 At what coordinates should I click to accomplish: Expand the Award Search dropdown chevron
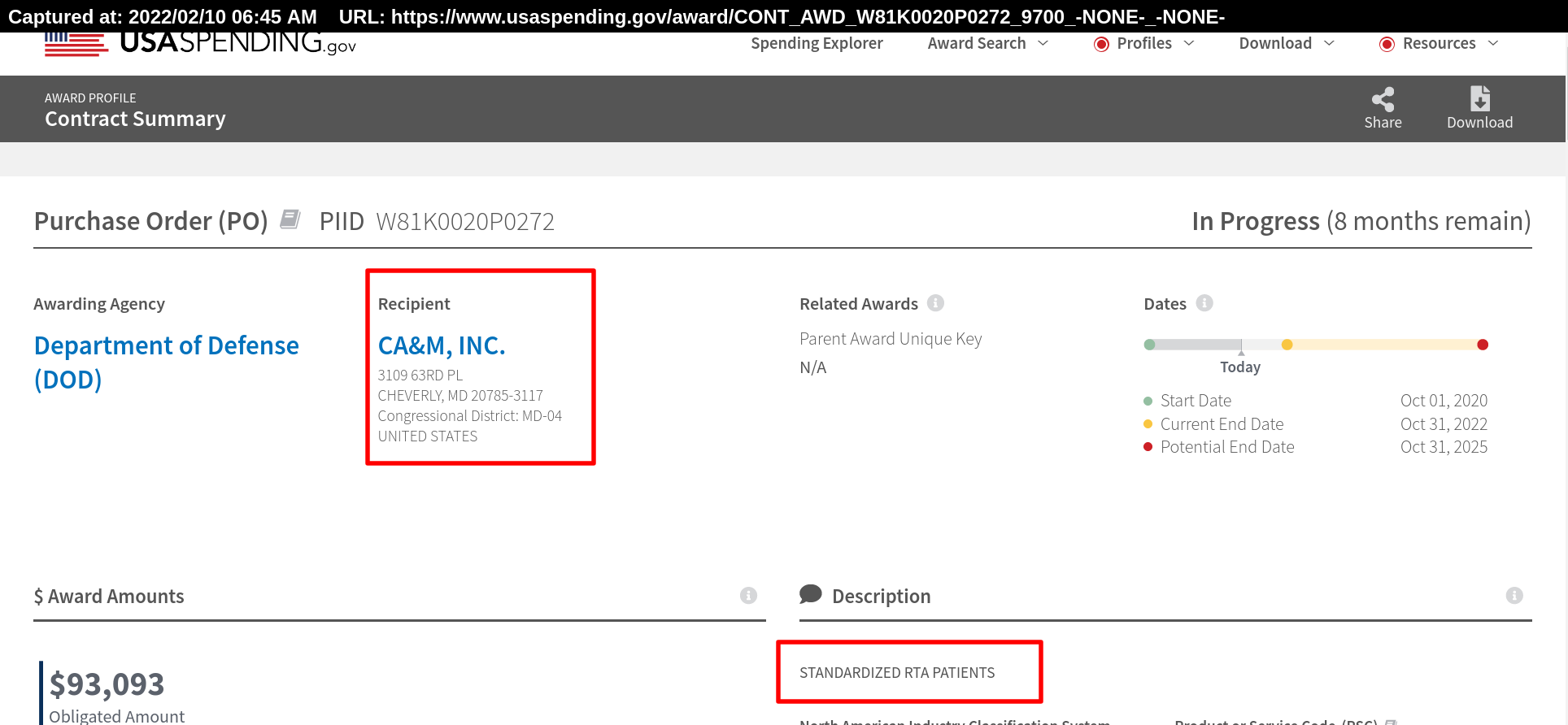(x=1043, y=43)
